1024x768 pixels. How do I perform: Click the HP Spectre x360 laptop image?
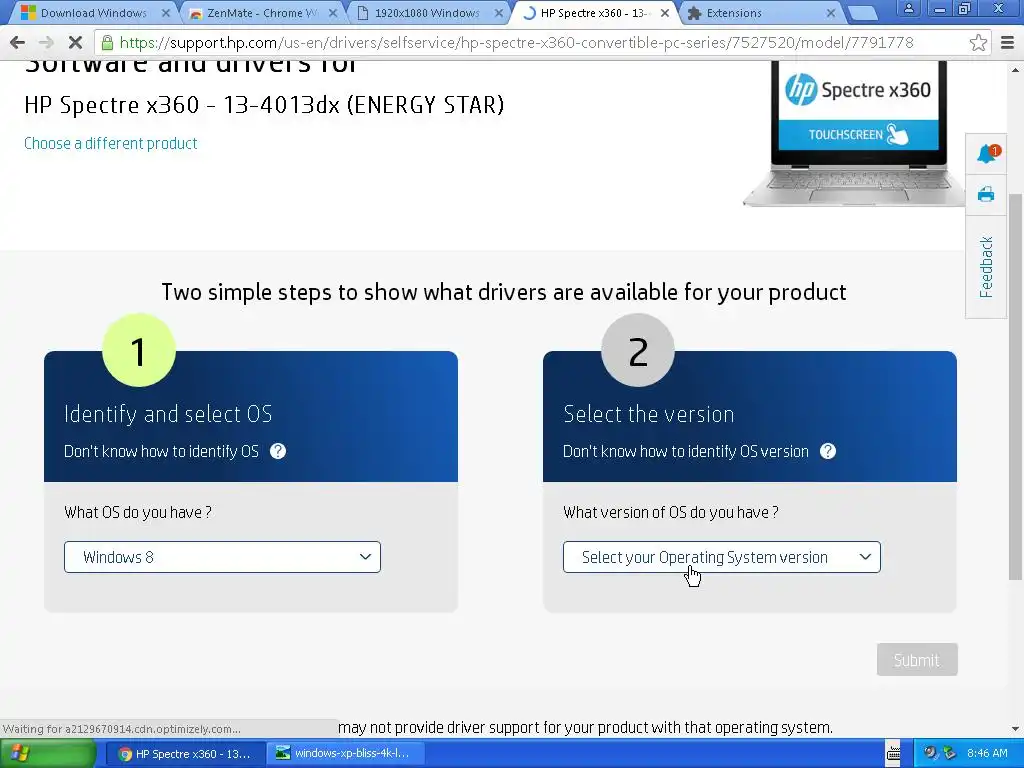854,134
